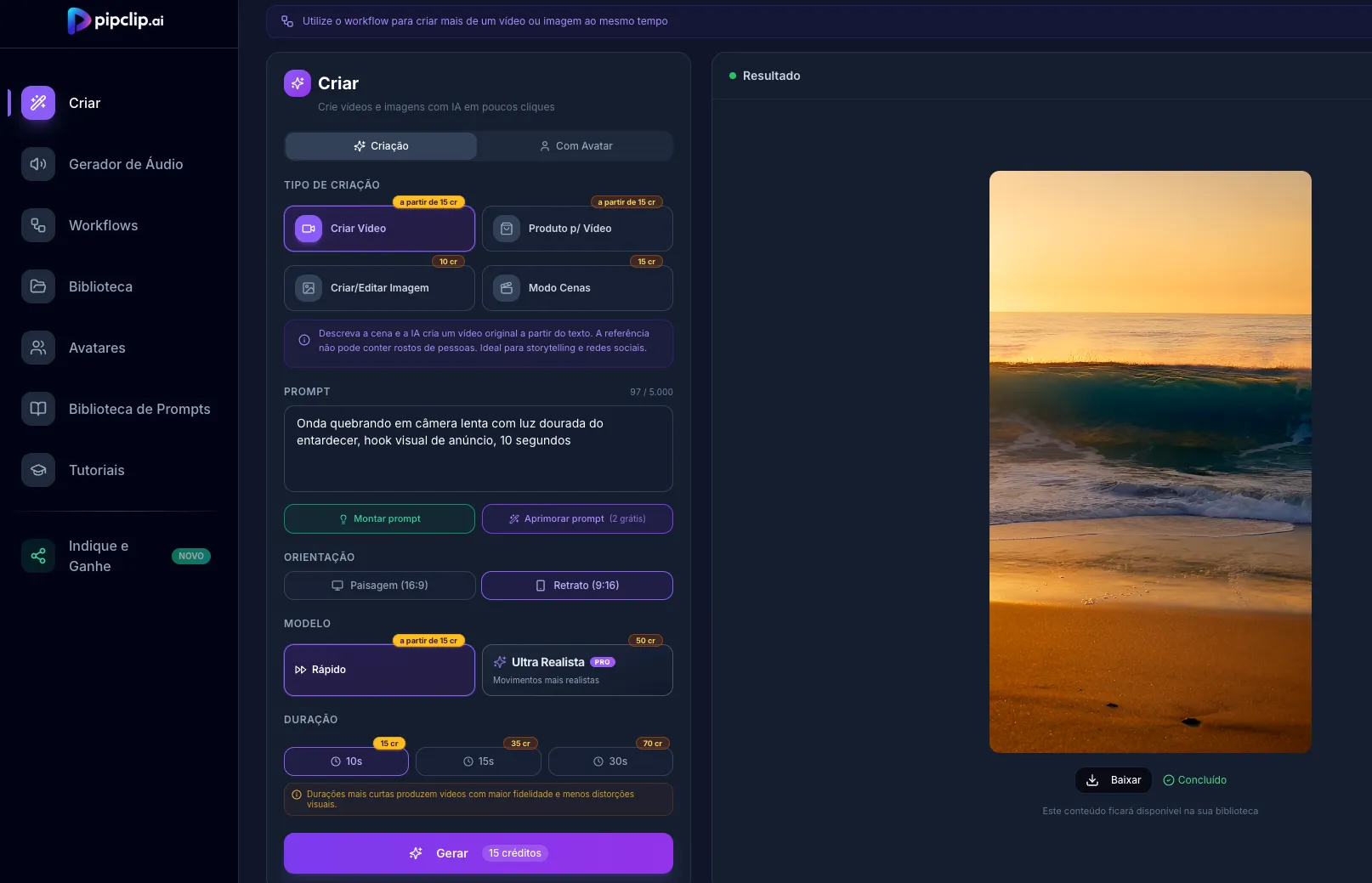This screenshot has width=1372, height=883.
Task: Set duration to 30s
Action: click(x=610, y=761)
